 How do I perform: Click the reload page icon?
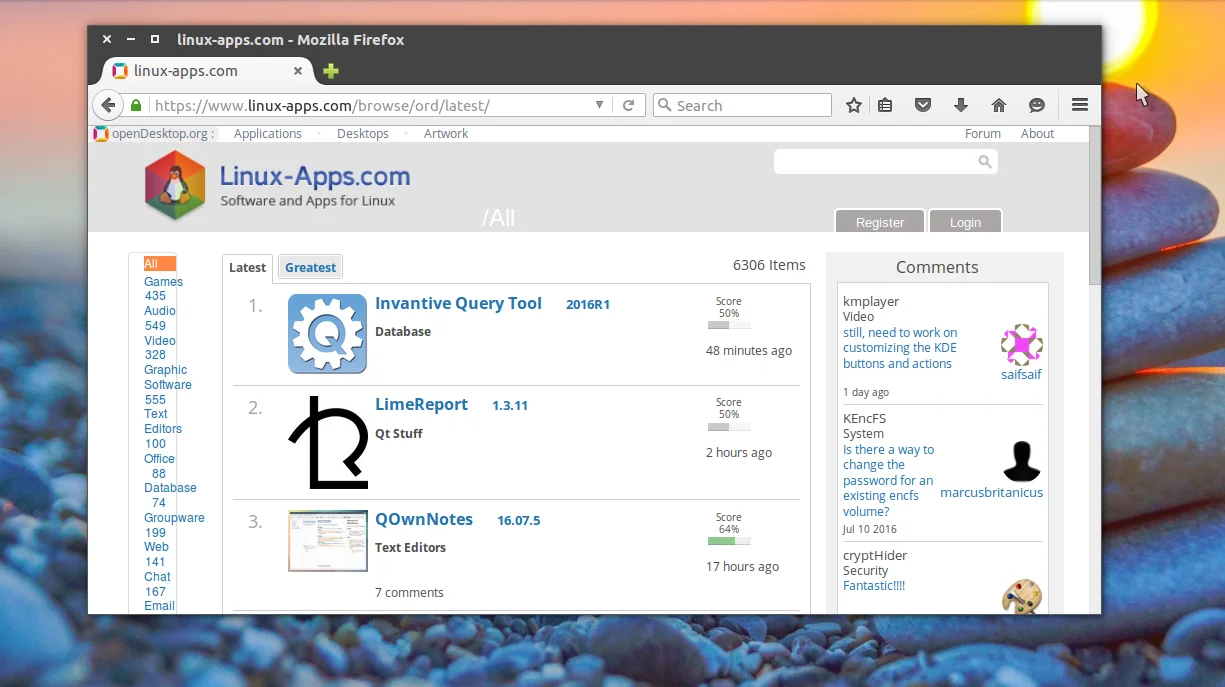pos(629,105)
